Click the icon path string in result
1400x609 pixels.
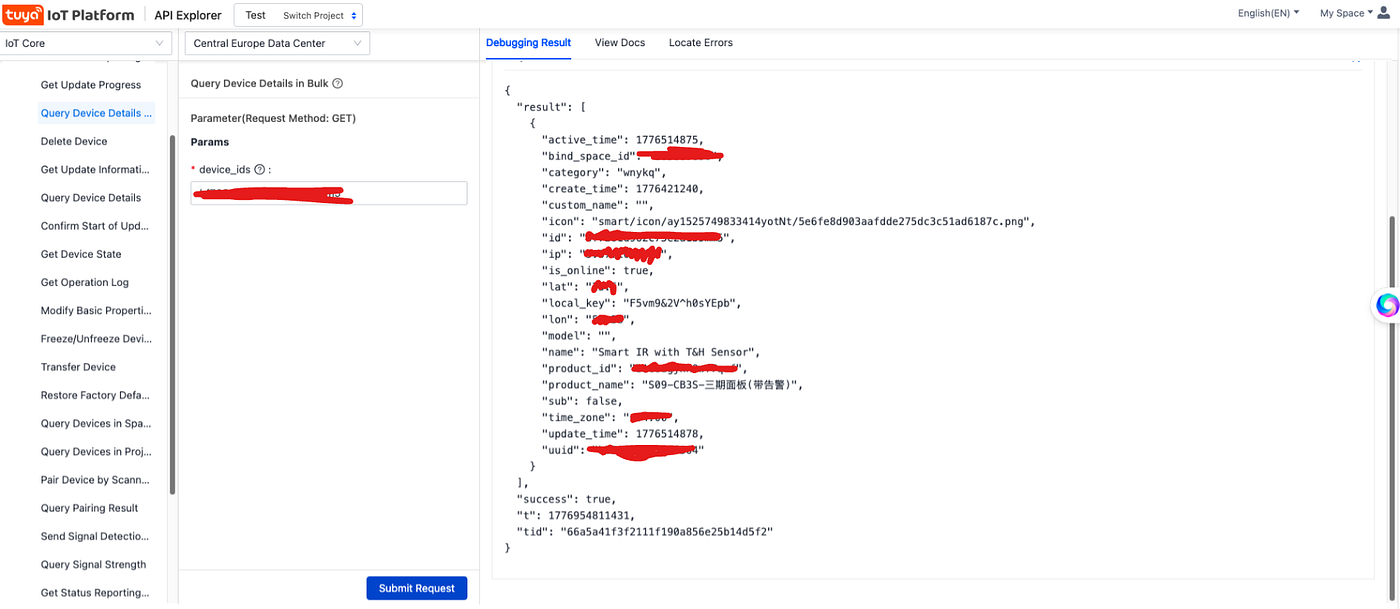[x=812, y=221]
